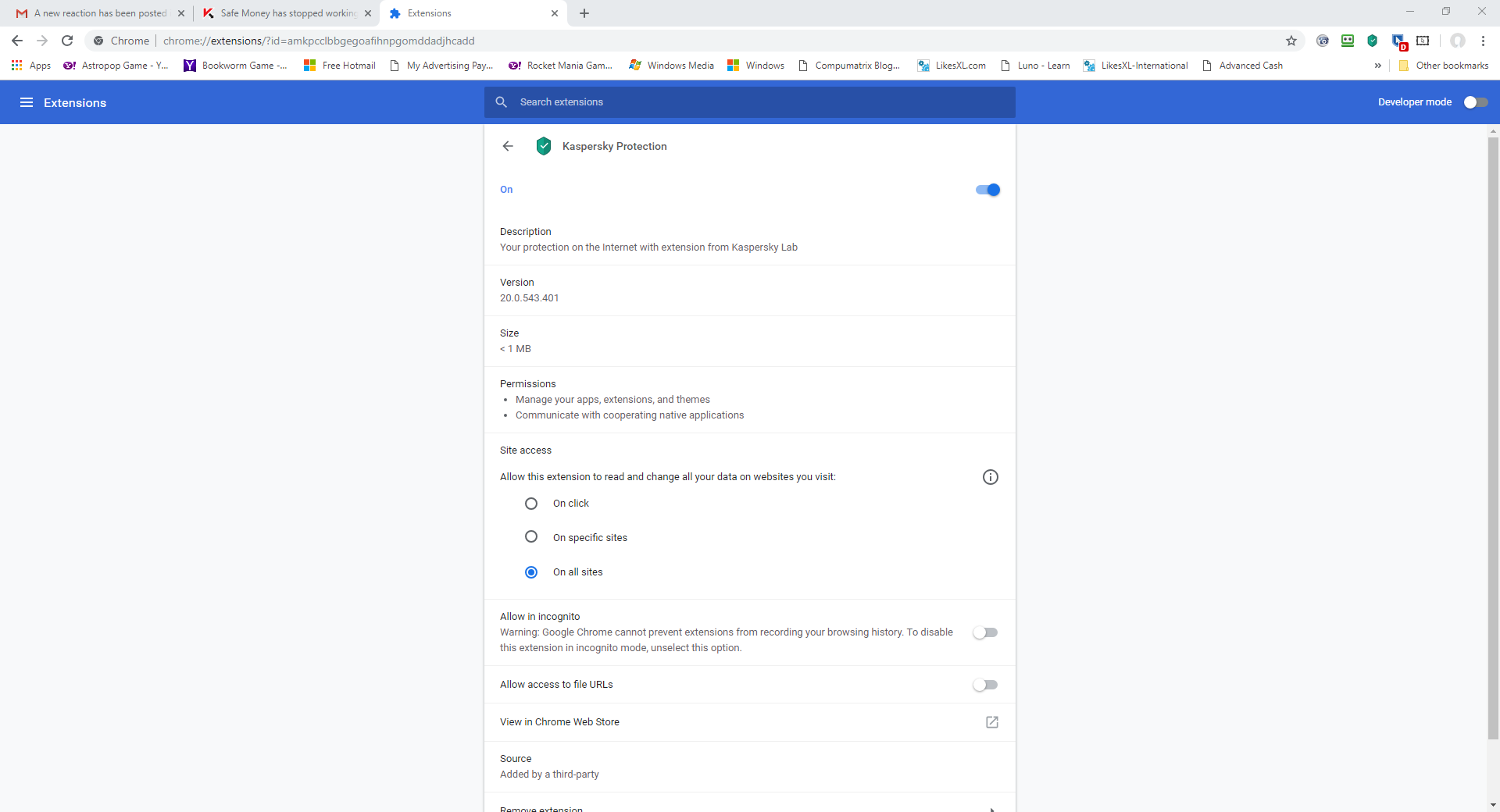Screen dimensions: 1500x812
Task: Click the Kaspersky shield icon in the toolbar
Action: pos(1373,41)
